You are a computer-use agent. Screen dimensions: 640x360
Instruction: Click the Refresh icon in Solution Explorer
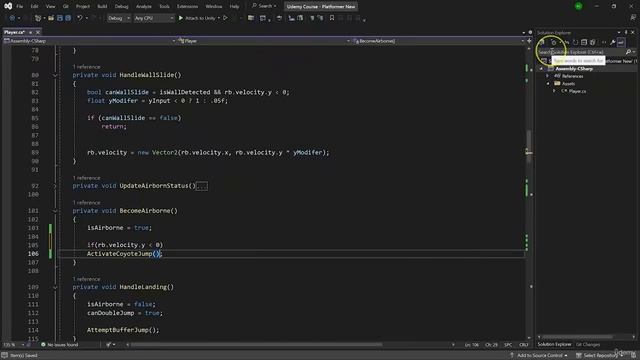(x=575, y=42)
